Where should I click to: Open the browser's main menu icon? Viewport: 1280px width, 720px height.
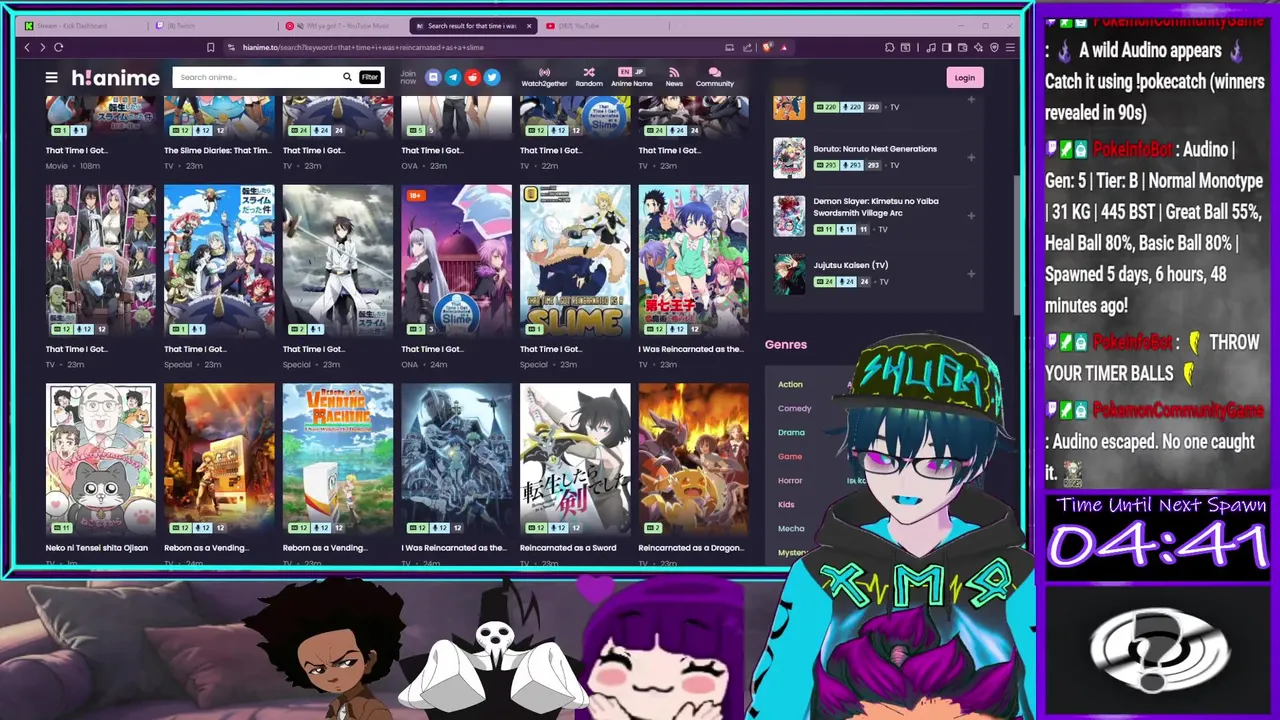1010,47
